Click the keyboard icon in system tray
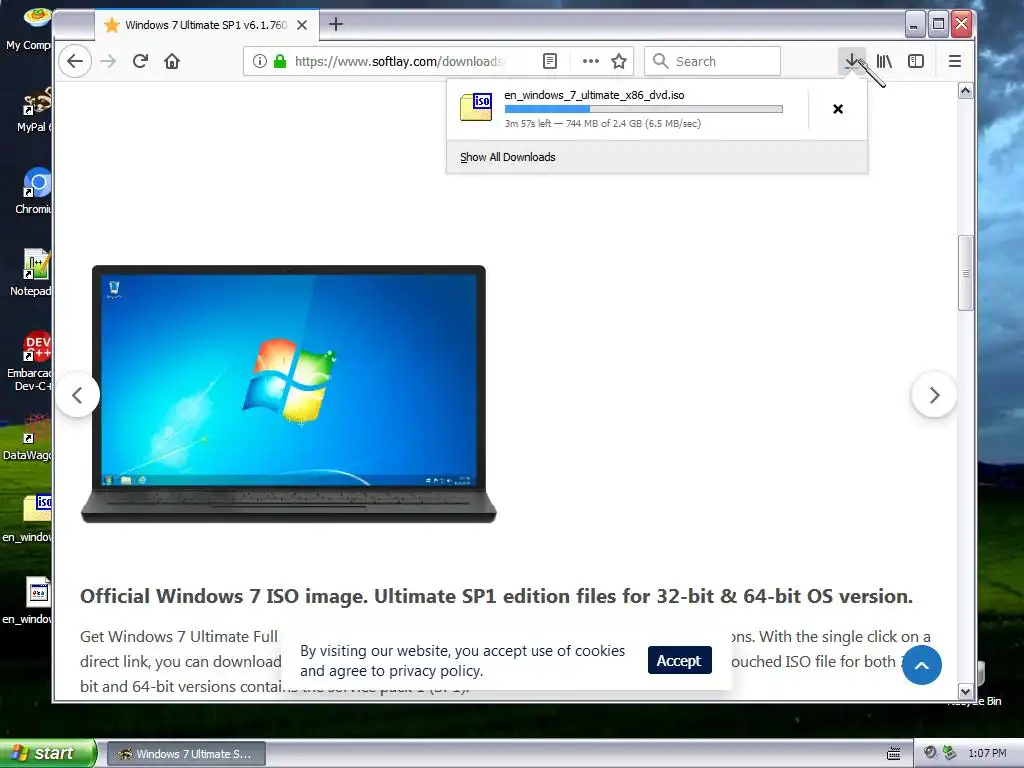Screen dimensions: 1024x768 tap(893, 754)
